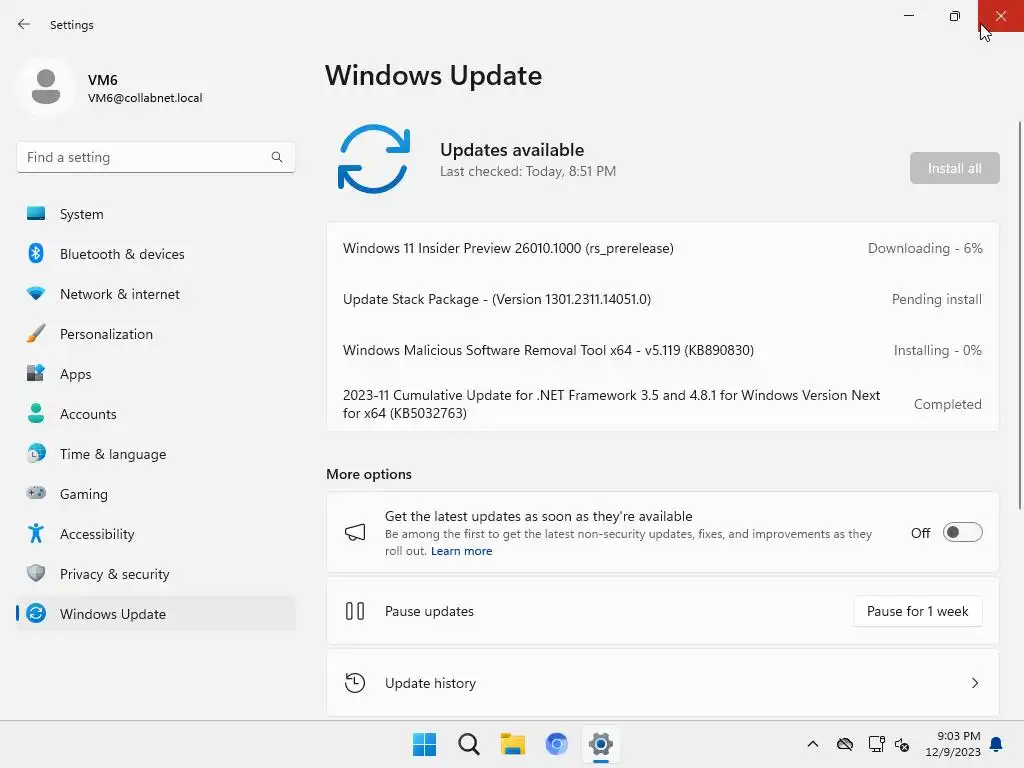Screen dimensions: 1024x768
Task: Select Privacy & security in sidebar
Action: tap(155, 573)
